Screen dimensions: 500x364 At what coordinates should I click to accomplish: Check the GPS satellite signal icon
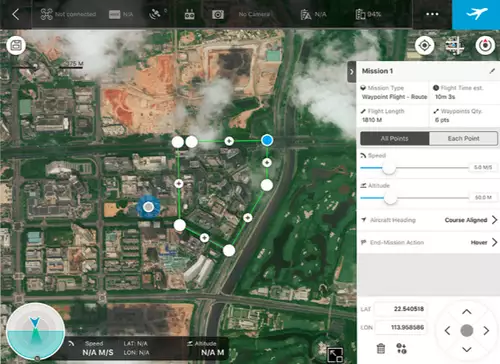click(x=155, y=14)
